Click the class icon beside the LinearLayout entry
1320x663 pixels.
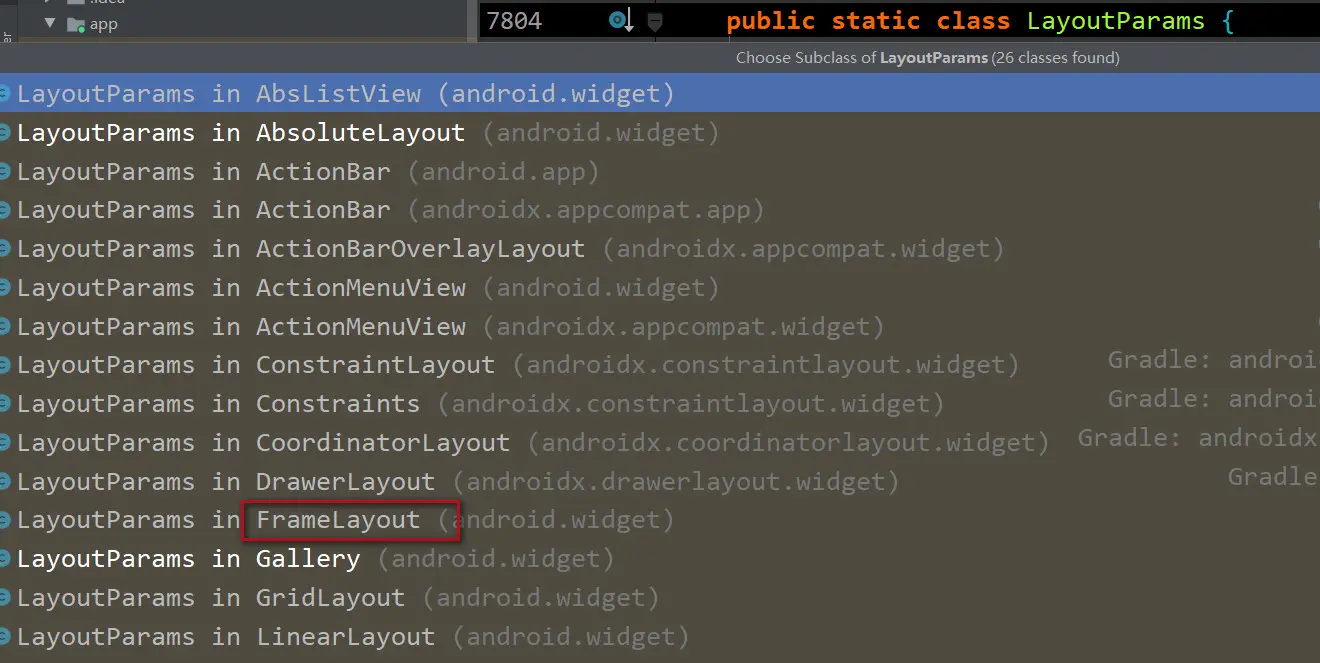coord(5,637)
